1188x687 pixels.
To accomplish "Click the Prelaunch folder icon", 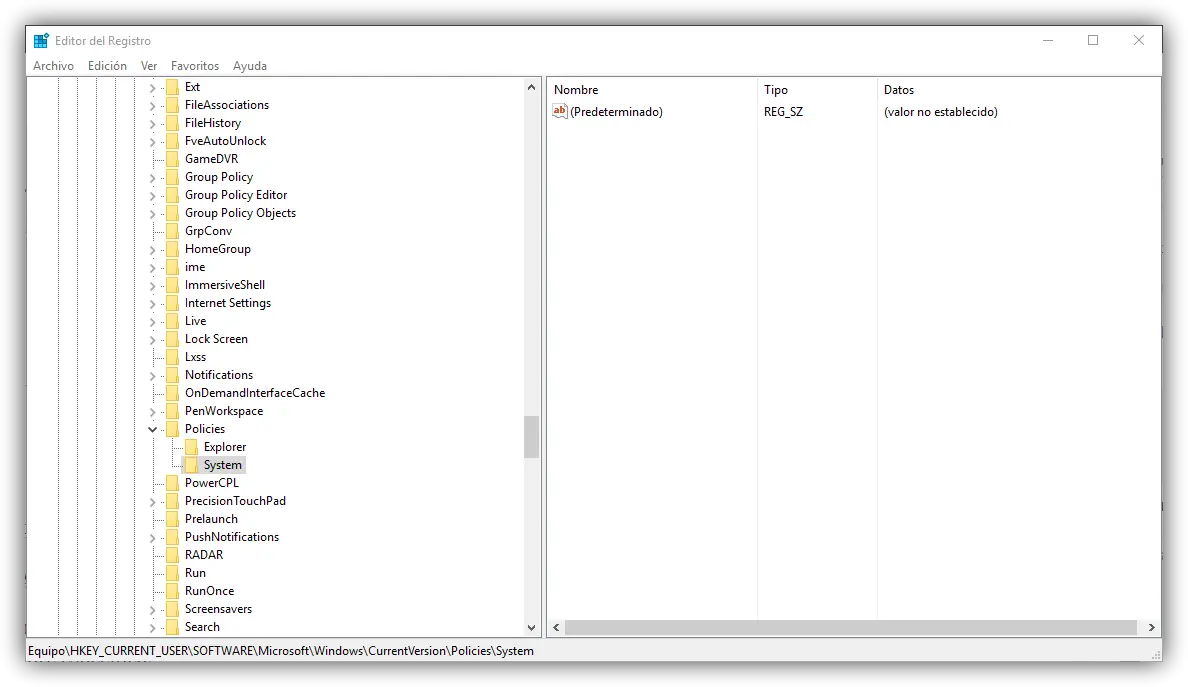I will 173,520.
